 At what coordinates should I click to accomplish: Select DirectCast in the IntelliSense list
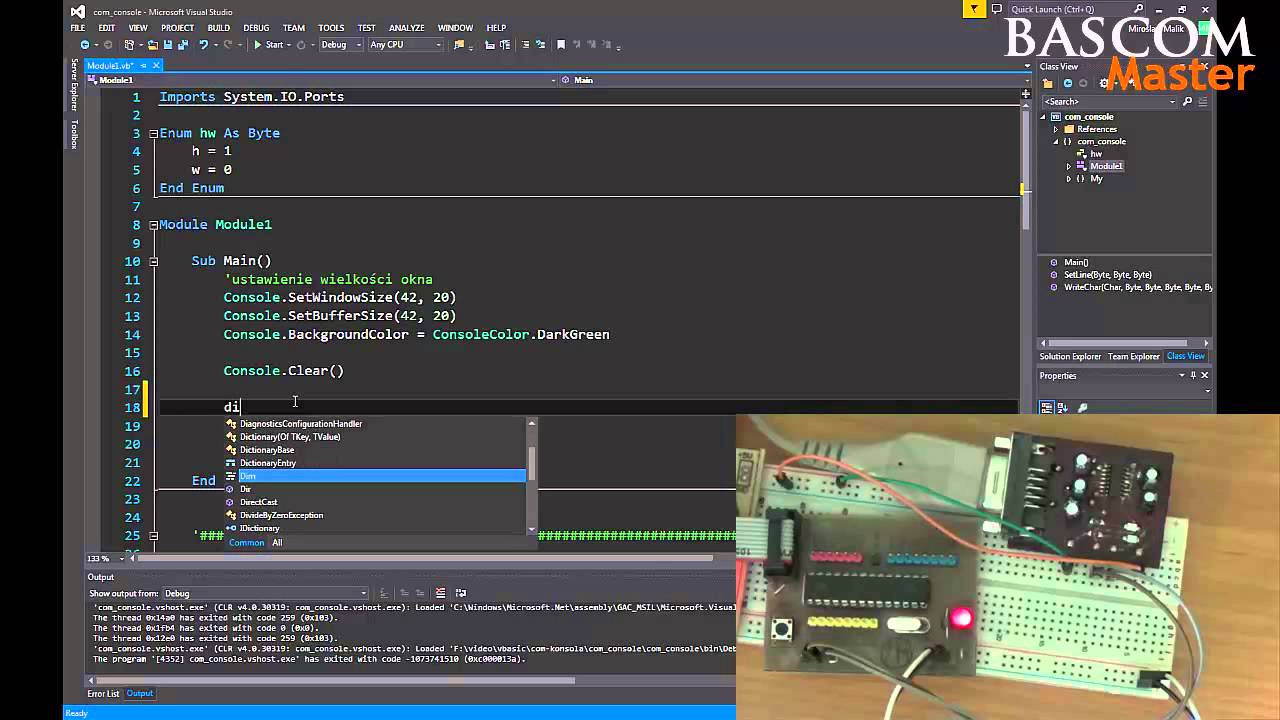(375, 502)
